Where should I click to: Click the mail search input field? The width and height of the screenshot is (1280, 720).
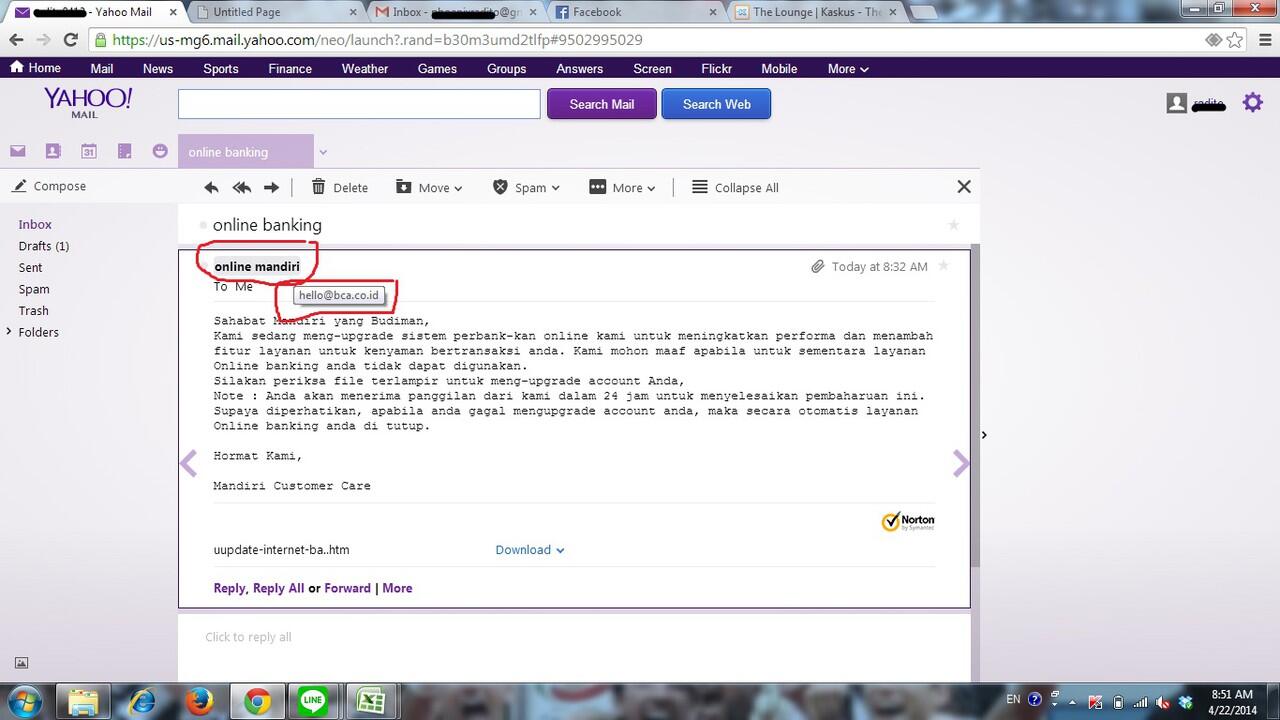pyautogui.click(x=359, y=104)
